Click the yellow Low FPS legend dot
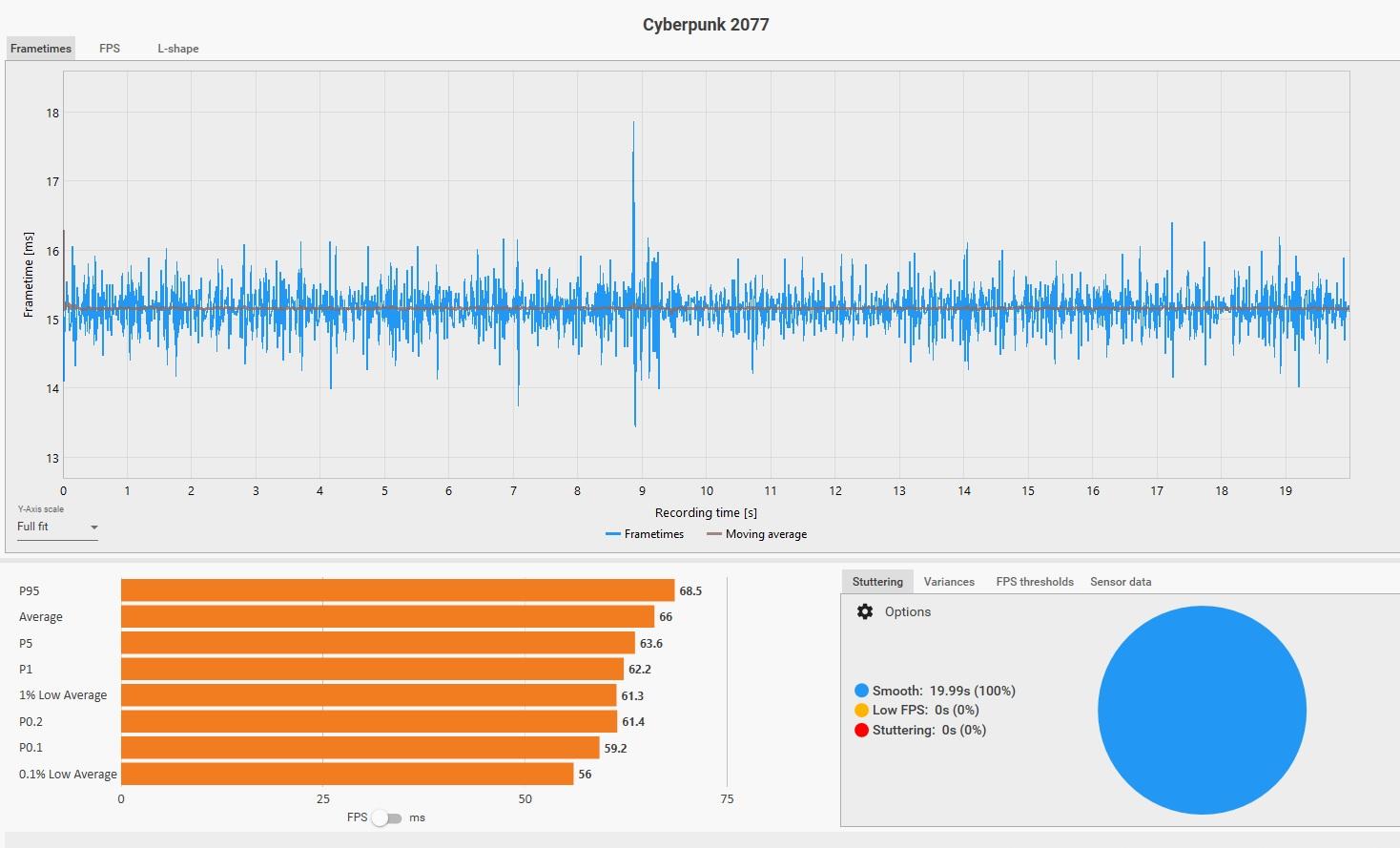This screenshot has height=848, width=1400. pyautogui.click(x=862, y=710)
